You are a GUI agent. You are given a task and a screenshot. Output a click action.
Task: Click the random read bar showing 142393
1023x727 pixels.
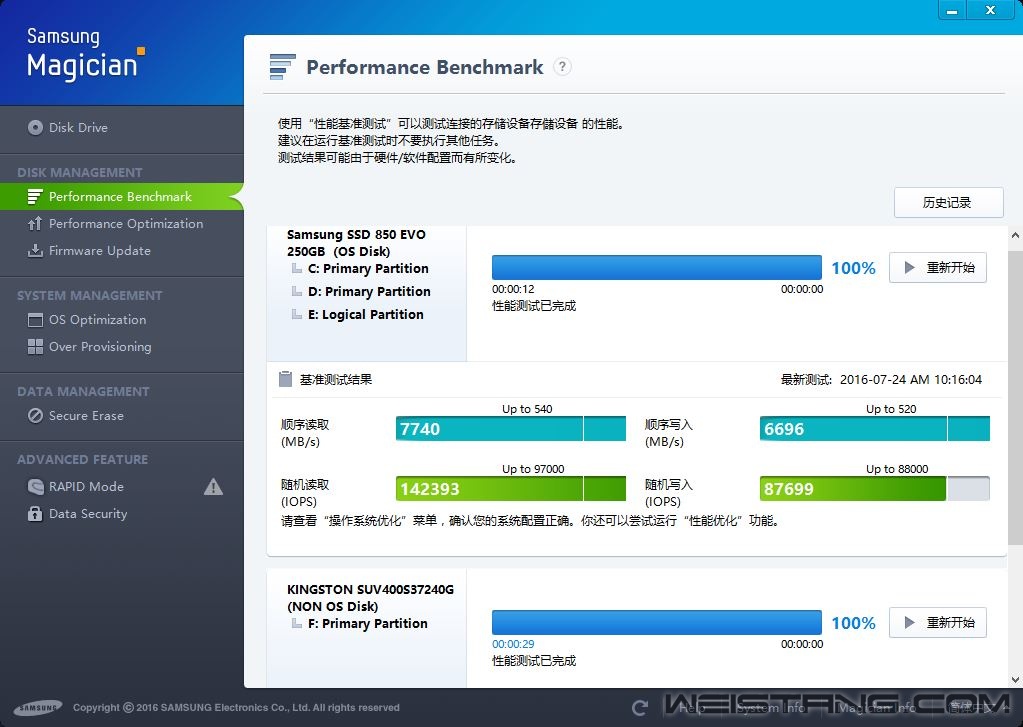pyautogui.click(x=511, y=489)
